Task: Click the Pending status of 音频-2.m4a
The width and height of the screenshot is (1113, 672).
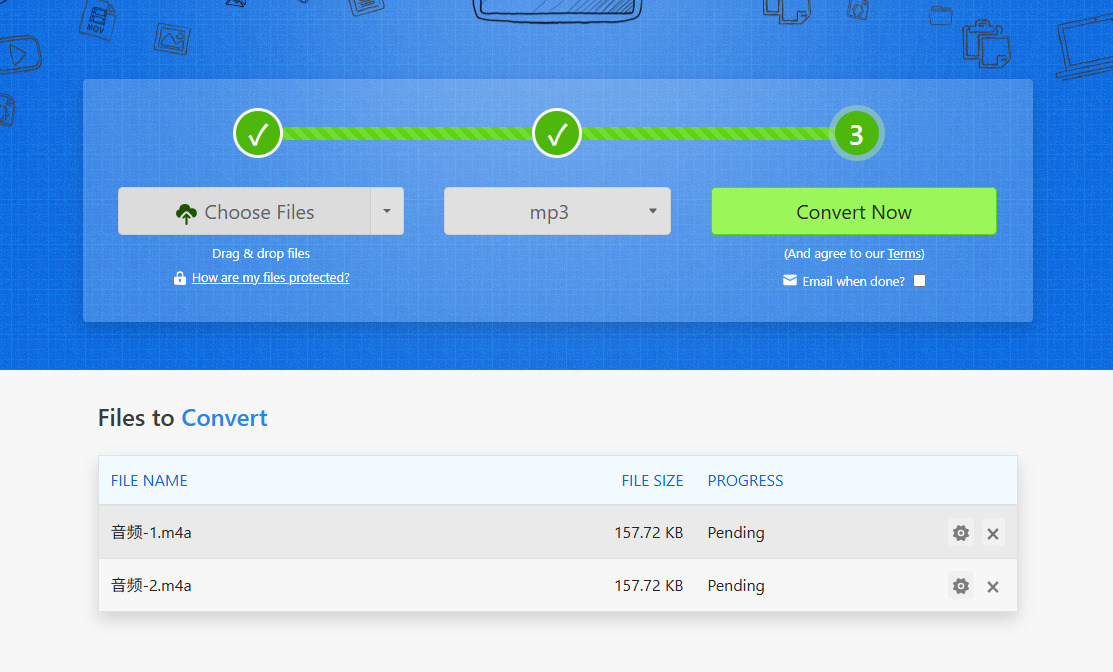Action: point(736,586)
